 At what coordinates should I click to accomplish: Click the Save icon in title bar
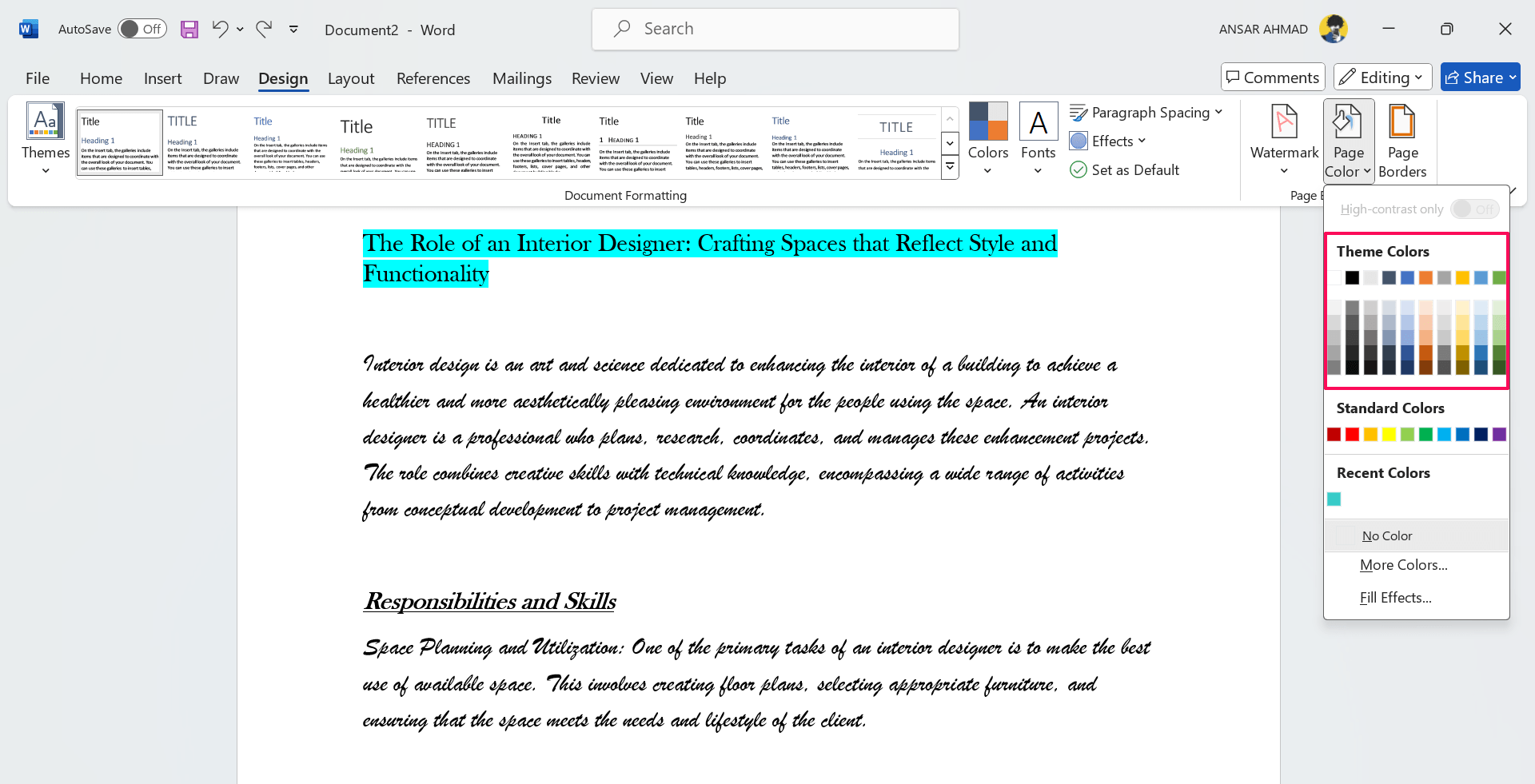(x=189, y=30)
